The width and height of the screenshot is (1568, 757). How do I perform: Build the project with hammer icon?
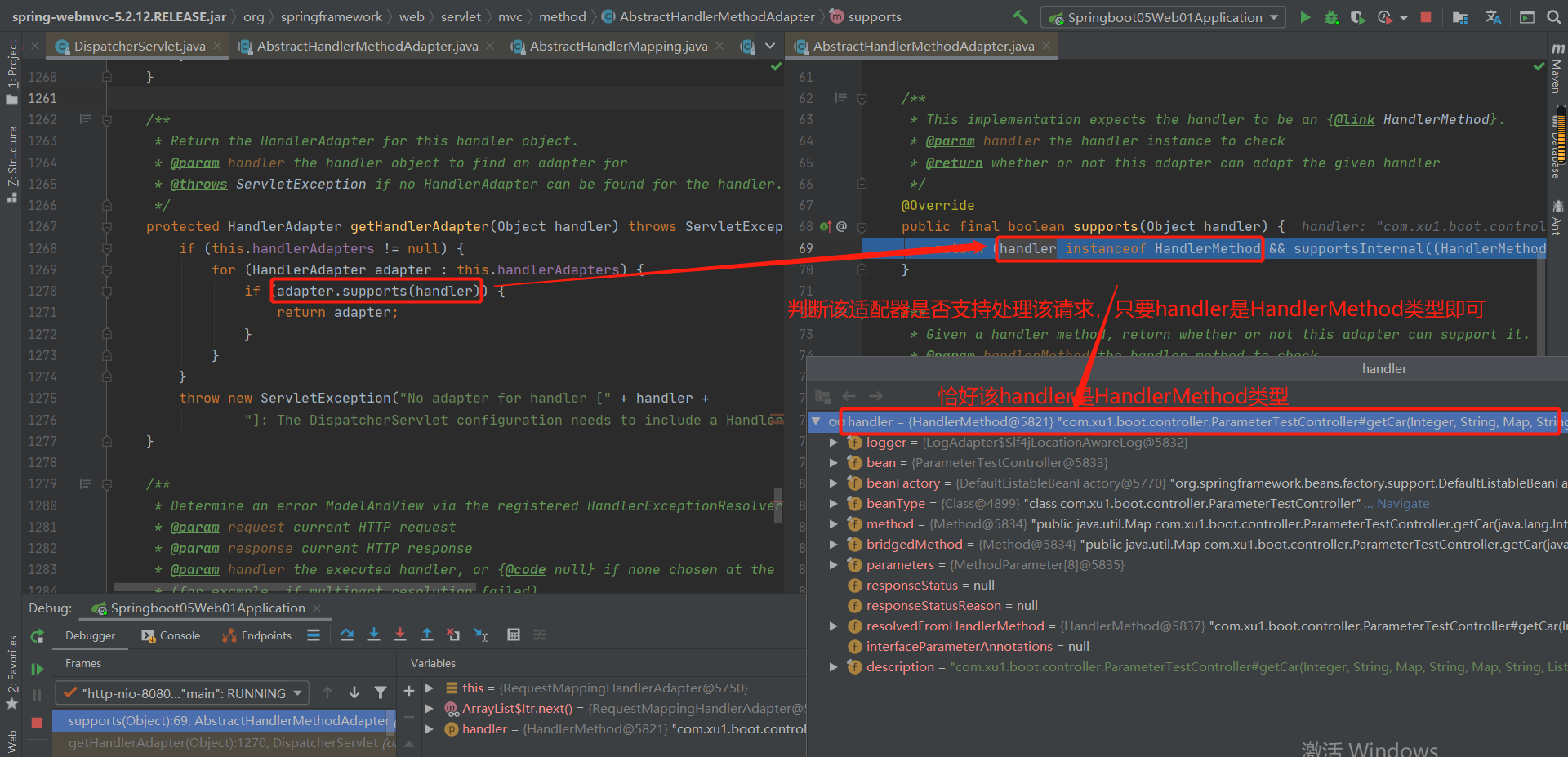(x=1021, y=16)
